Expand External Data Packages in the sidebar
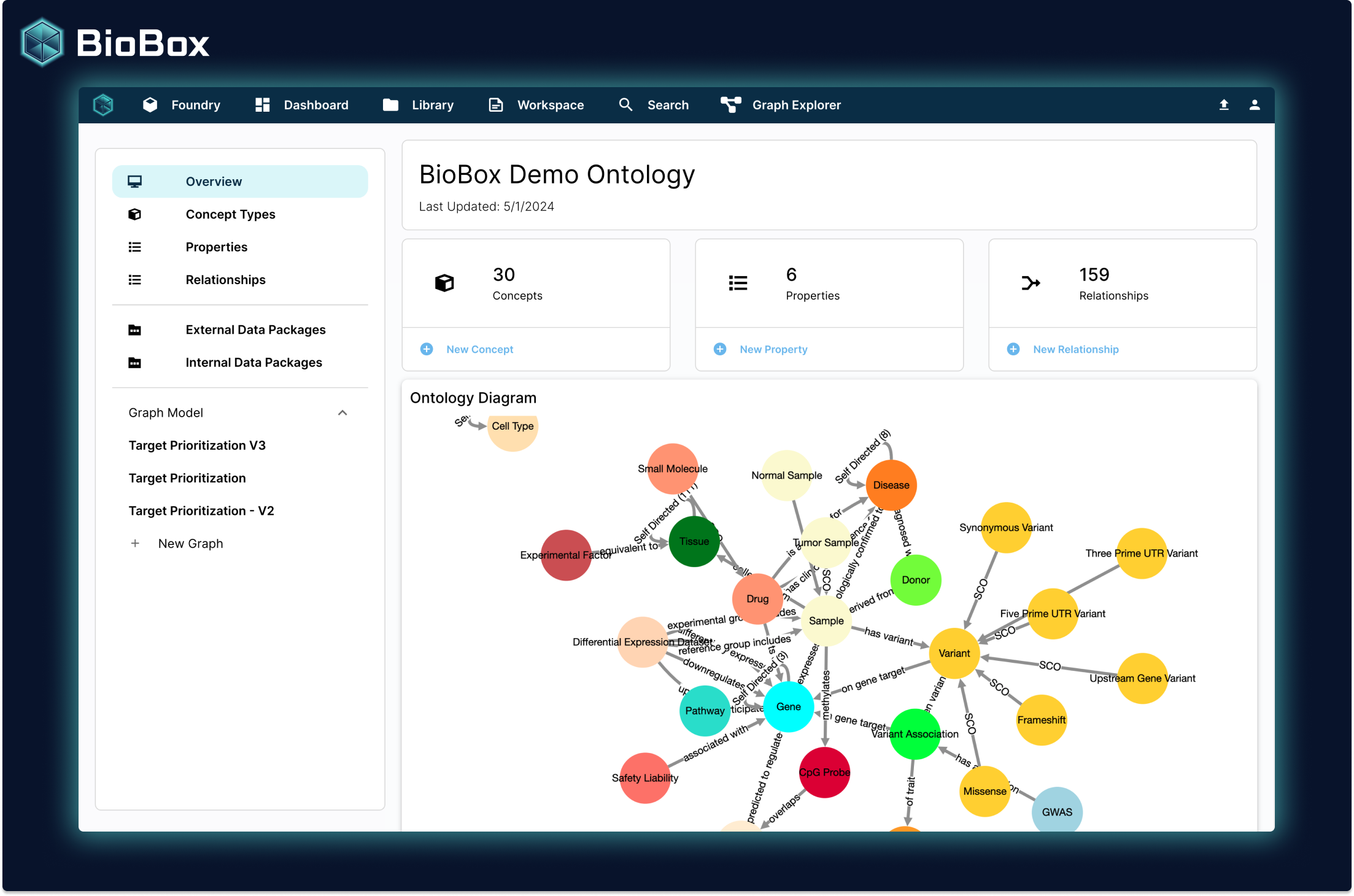Screen dimensions: 1354x896 tap(255, 330)
